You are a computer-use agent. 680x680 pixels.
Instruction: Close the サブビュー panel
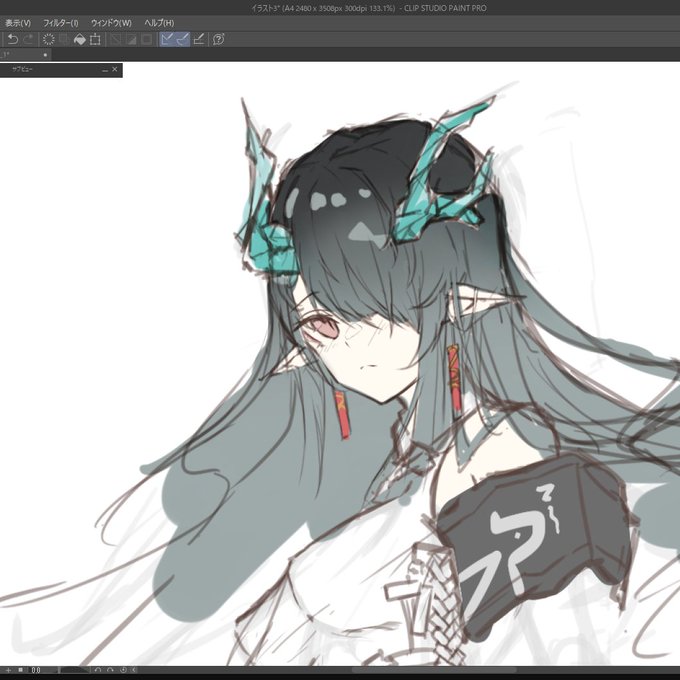[114, 69]
